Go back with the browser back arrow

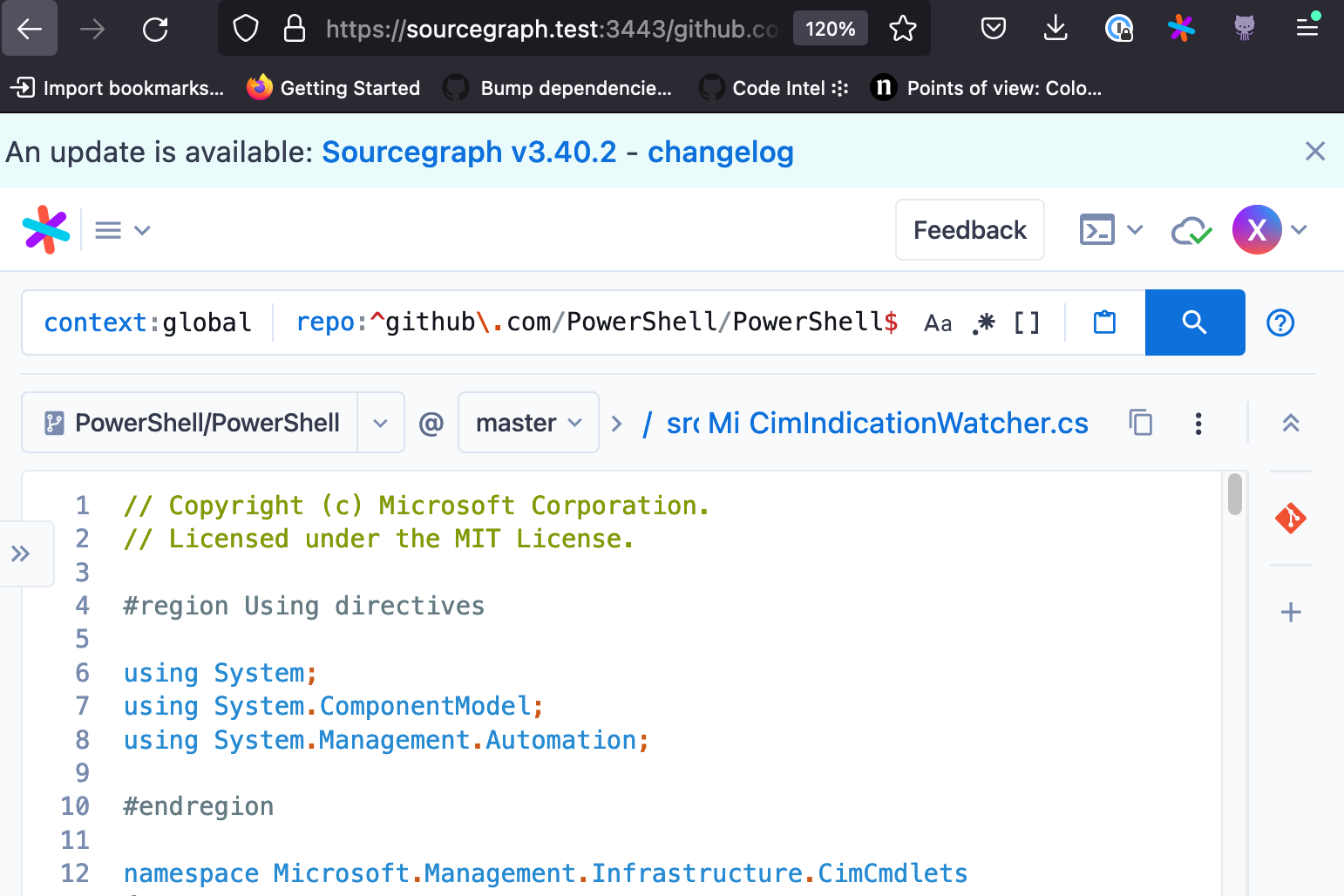tap(30, 29)
